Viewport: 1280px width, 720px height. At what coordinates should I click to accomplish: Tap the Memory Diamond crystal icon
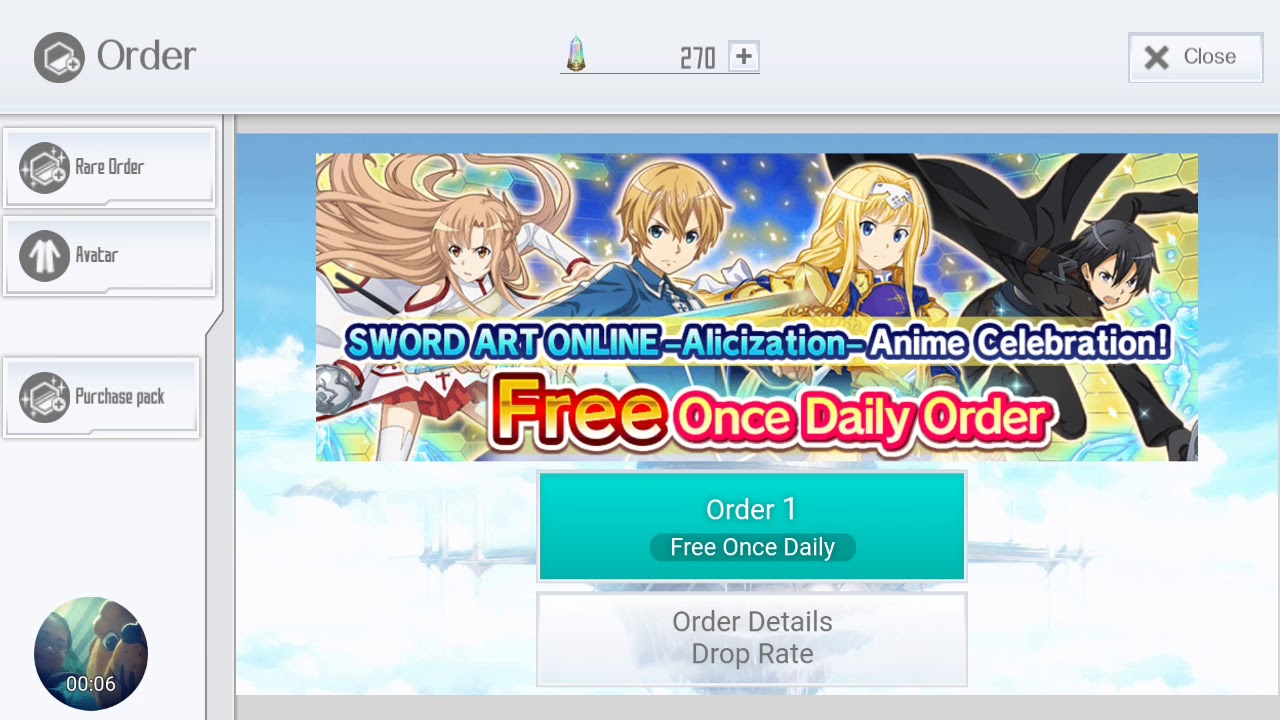(x=575, y=55)
